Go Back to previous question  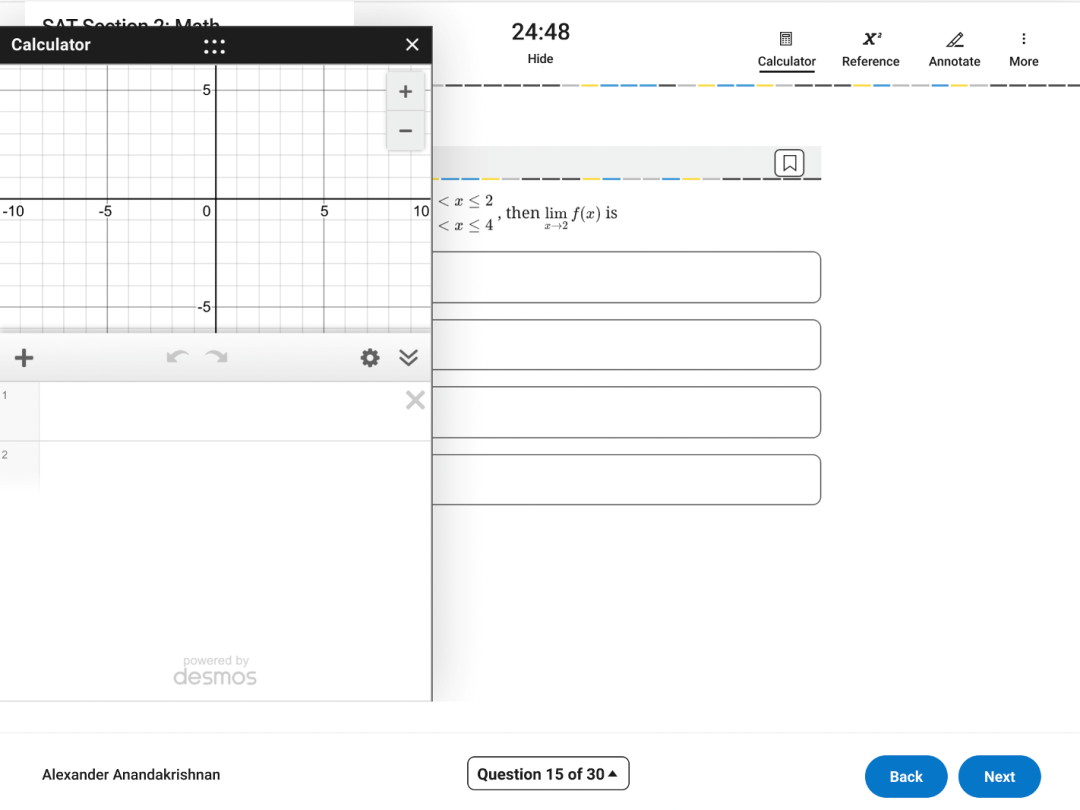(905, 776)
